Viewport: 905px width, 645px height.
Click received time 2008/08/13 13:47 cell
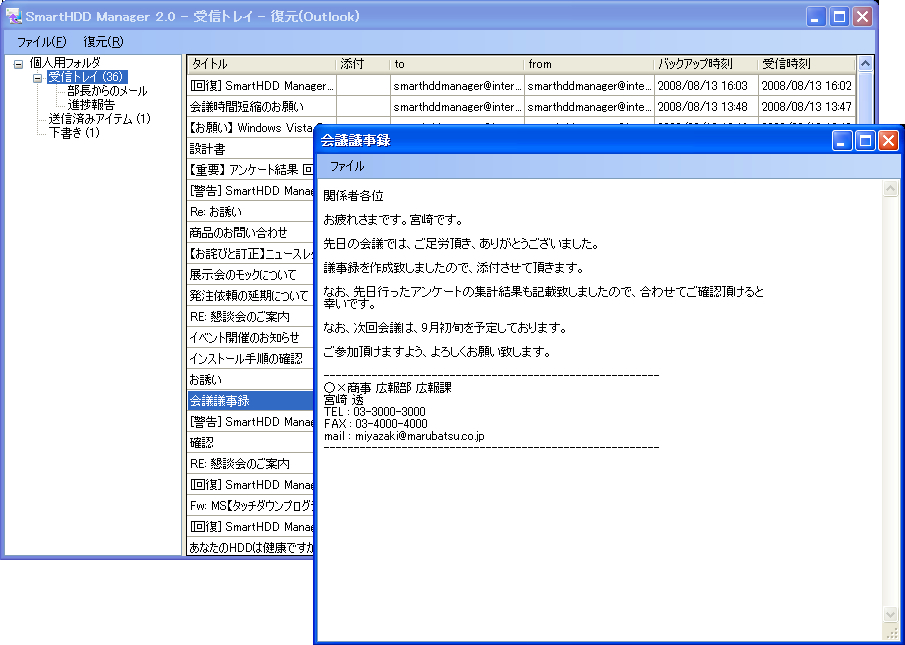pyautogui.click(x=806, y=107)
